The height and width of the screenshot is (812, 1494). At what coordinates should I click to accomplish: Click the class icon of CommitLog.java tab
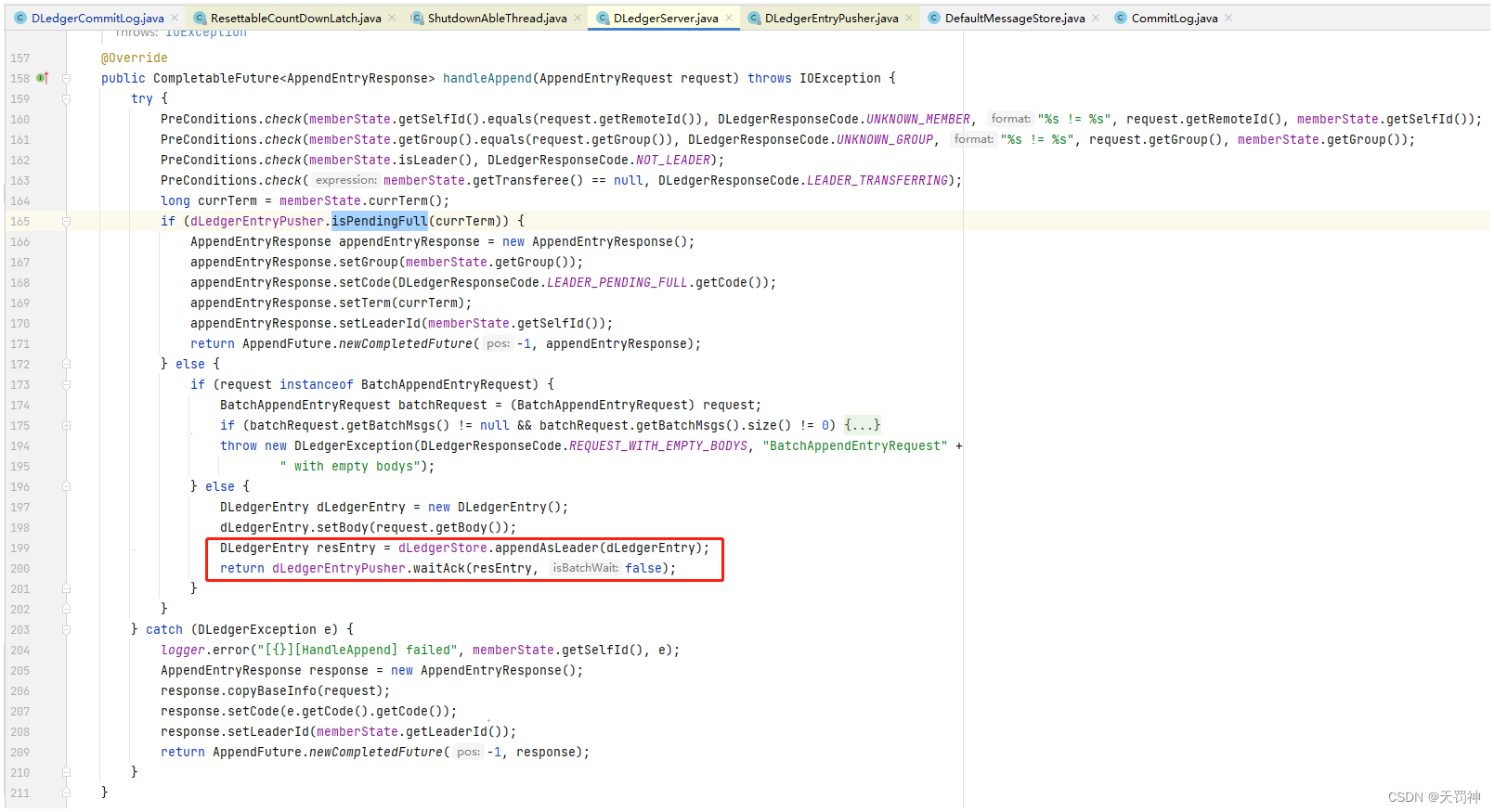(1121, 18)
